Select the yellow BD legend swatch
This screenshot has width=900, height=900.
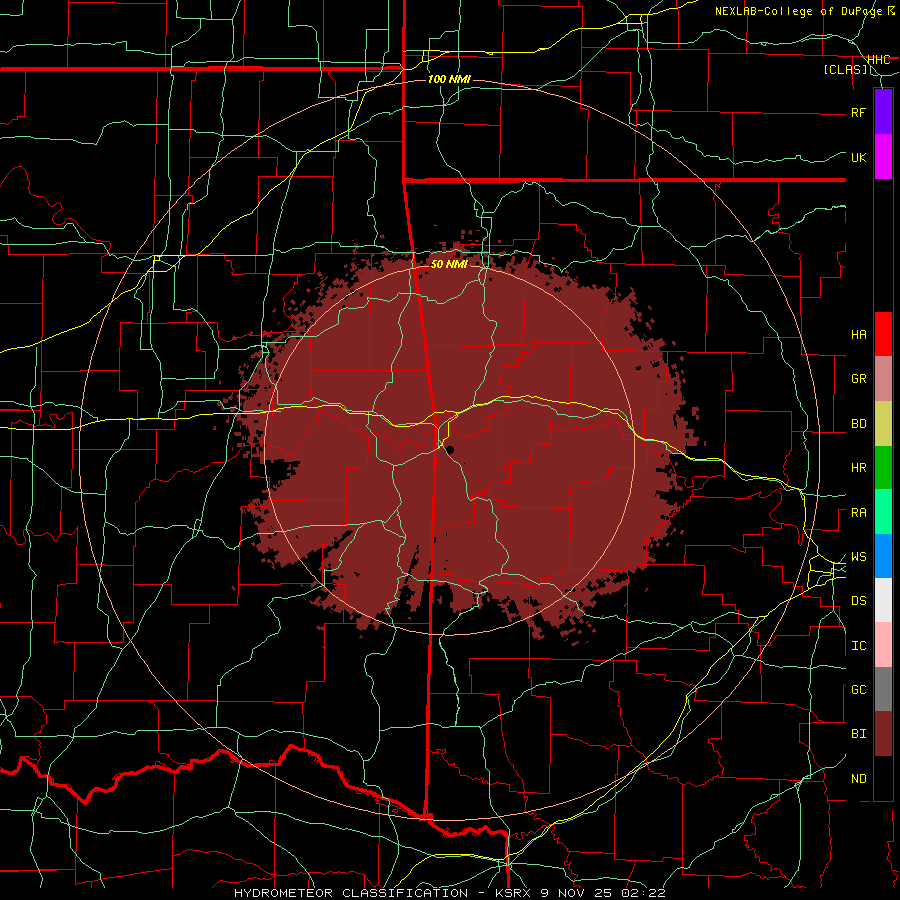click(x=883, y=423)
